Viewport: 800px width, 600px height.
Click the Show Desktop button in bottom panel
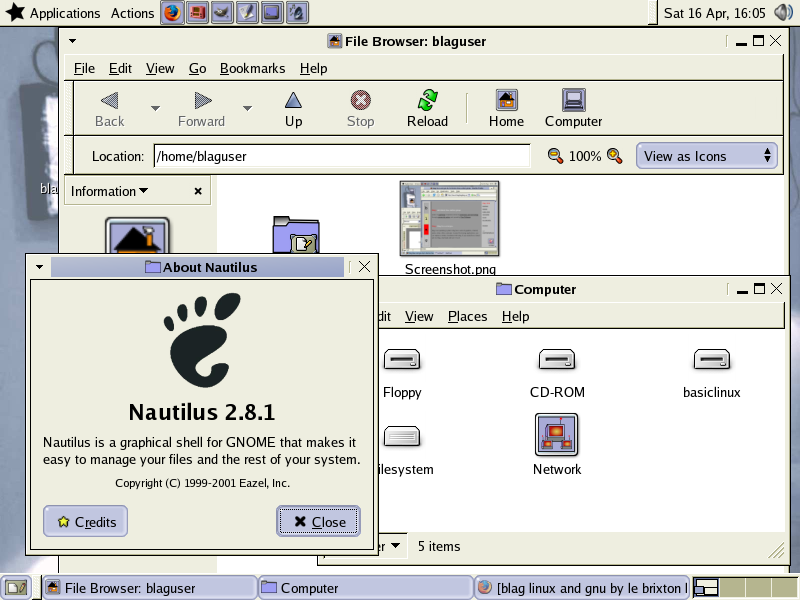(x=16, y=588)
